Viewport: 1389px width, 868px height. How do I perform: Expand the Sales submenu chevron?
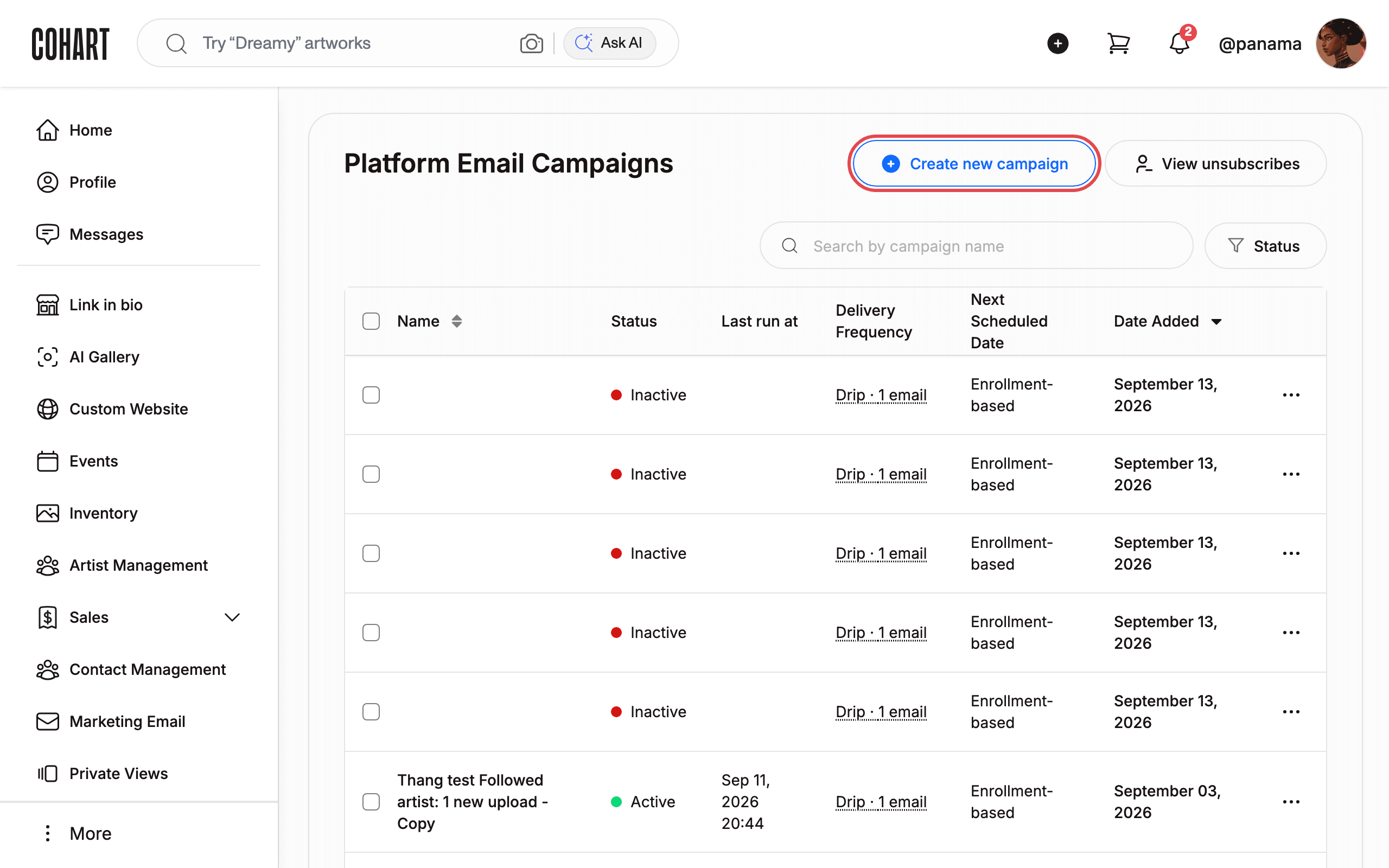click(232, 618)
